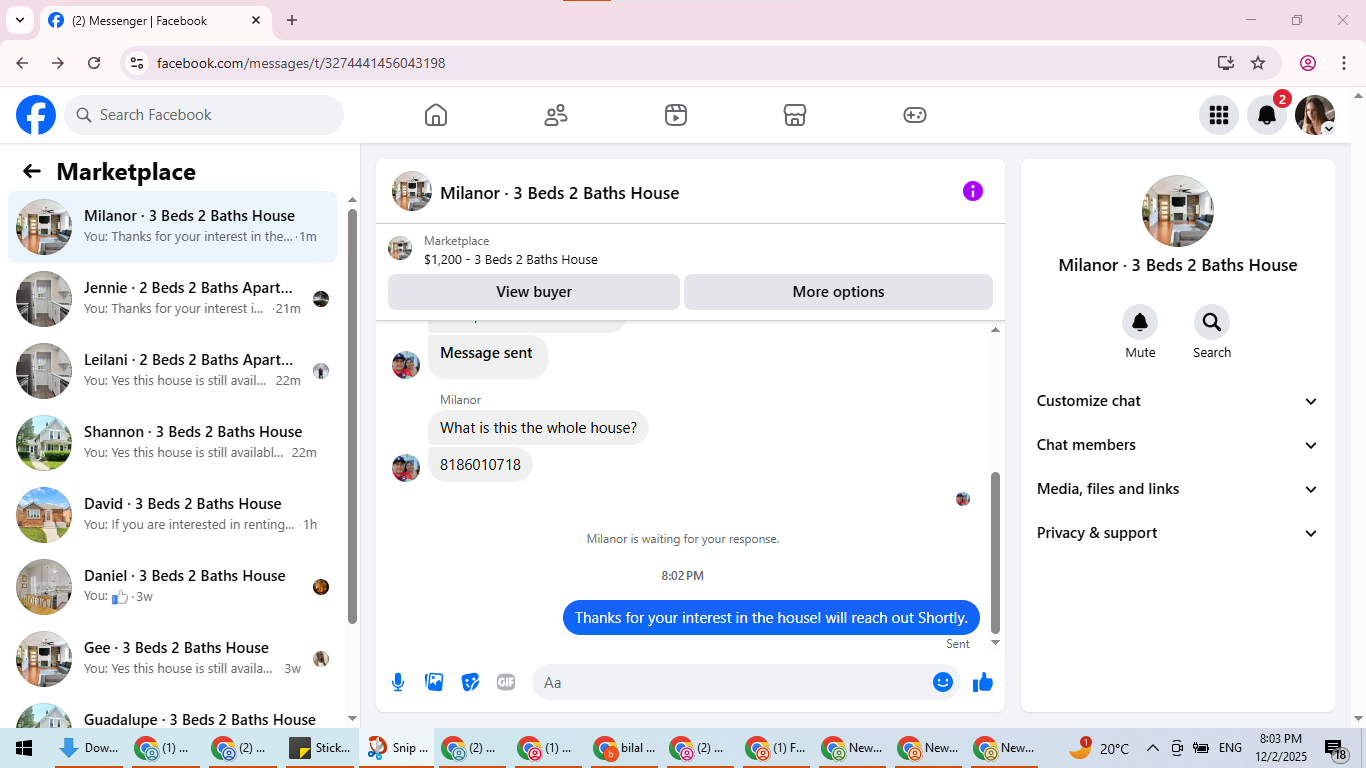Click the Search Facebook field
This screenshot has height=768, width=1366.
click(204, 115)
